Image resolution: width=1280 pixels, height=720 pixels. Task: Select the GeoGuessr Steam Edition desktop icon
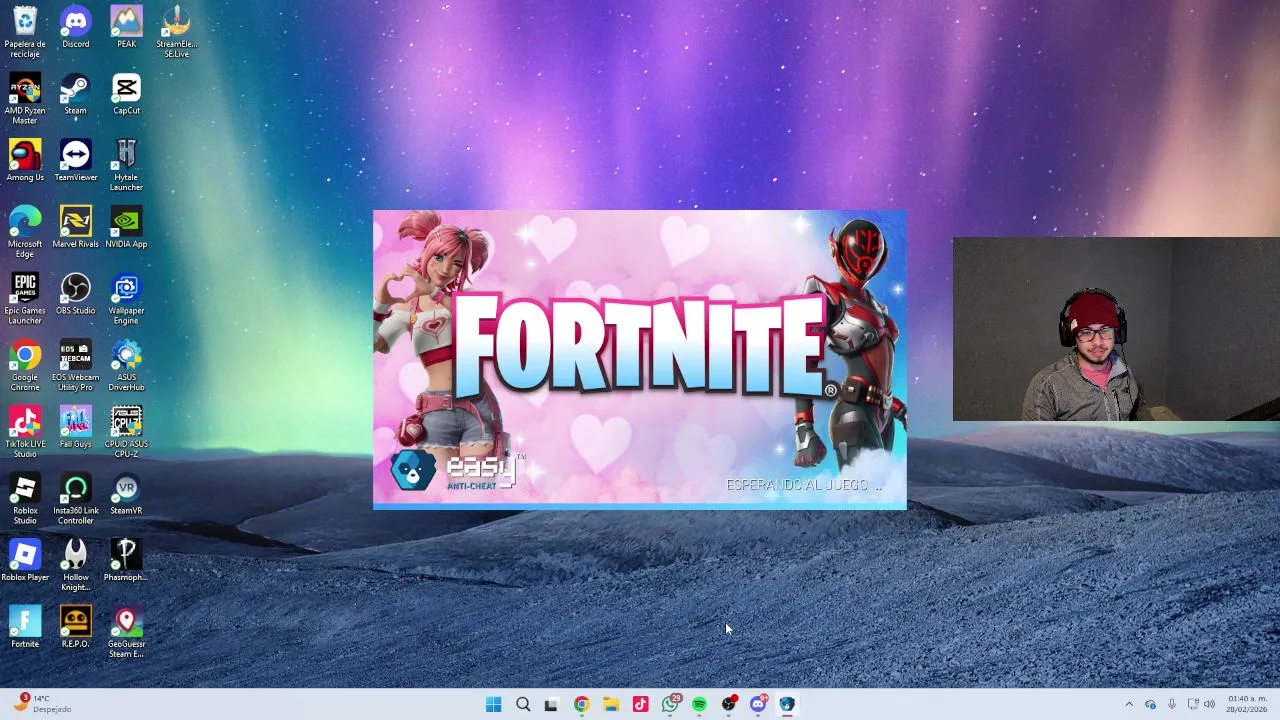tap(126, 633)
